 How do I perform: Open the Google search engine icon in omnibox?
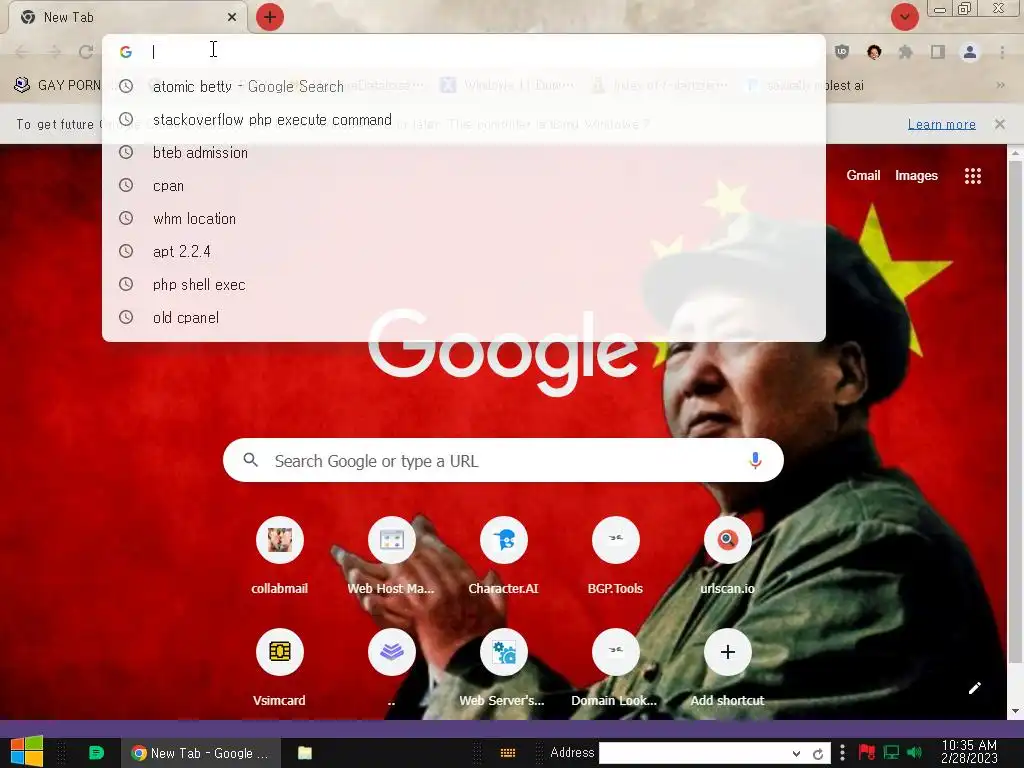pos(126,52)
